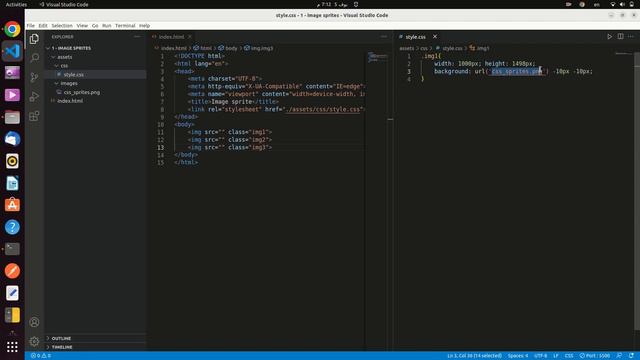
Task: Open more actions for style.css editor group
Action: click(x=631, y=37)
